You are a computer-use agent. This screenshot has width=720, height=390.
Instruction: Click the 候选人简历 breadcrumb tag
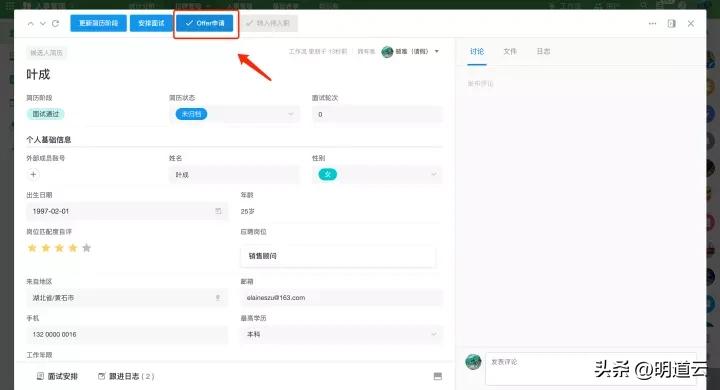pos(46,53)
